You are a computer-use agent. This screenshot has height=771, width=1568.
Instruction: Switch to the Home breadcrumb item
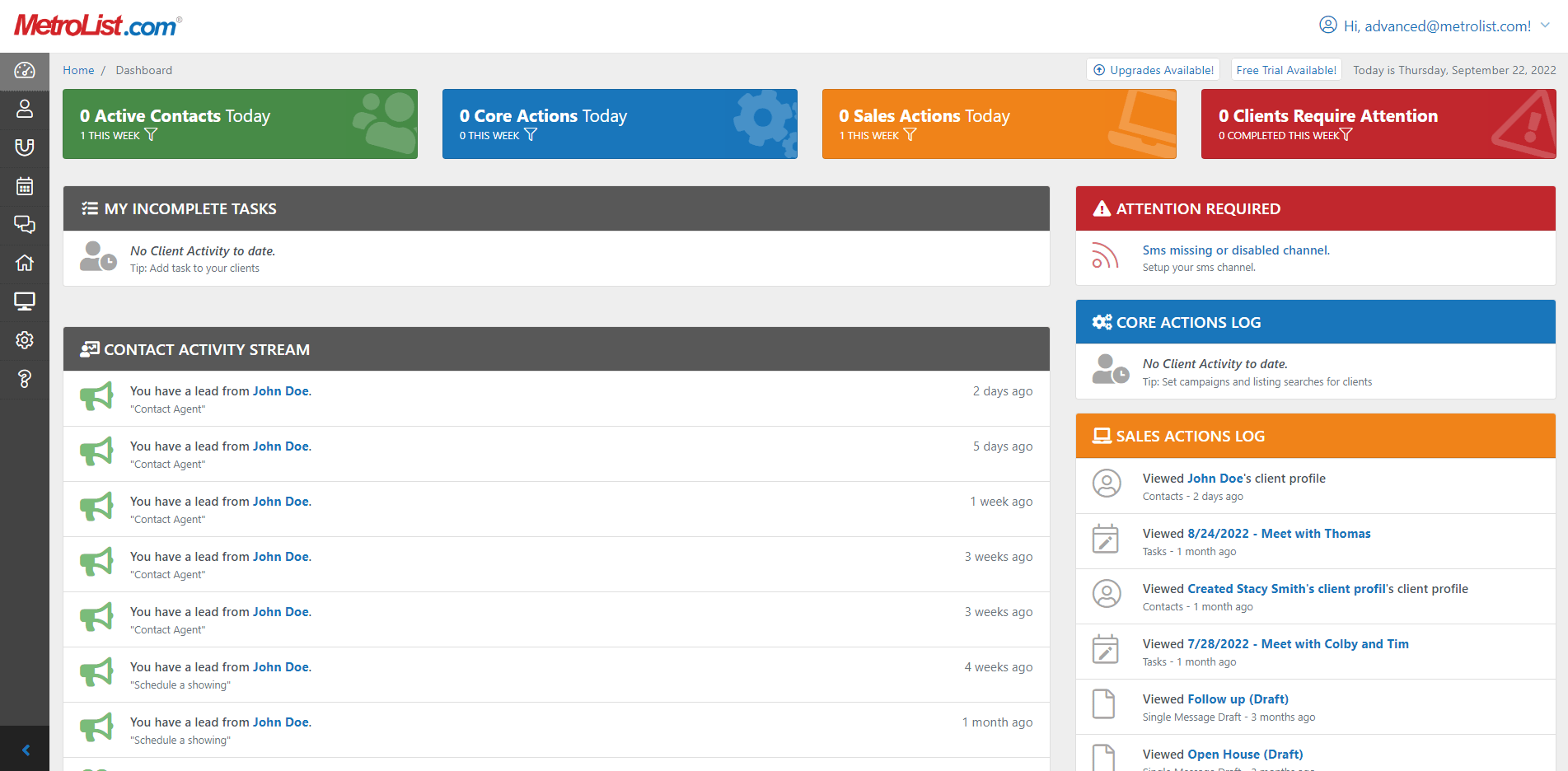tap(78, 70)
